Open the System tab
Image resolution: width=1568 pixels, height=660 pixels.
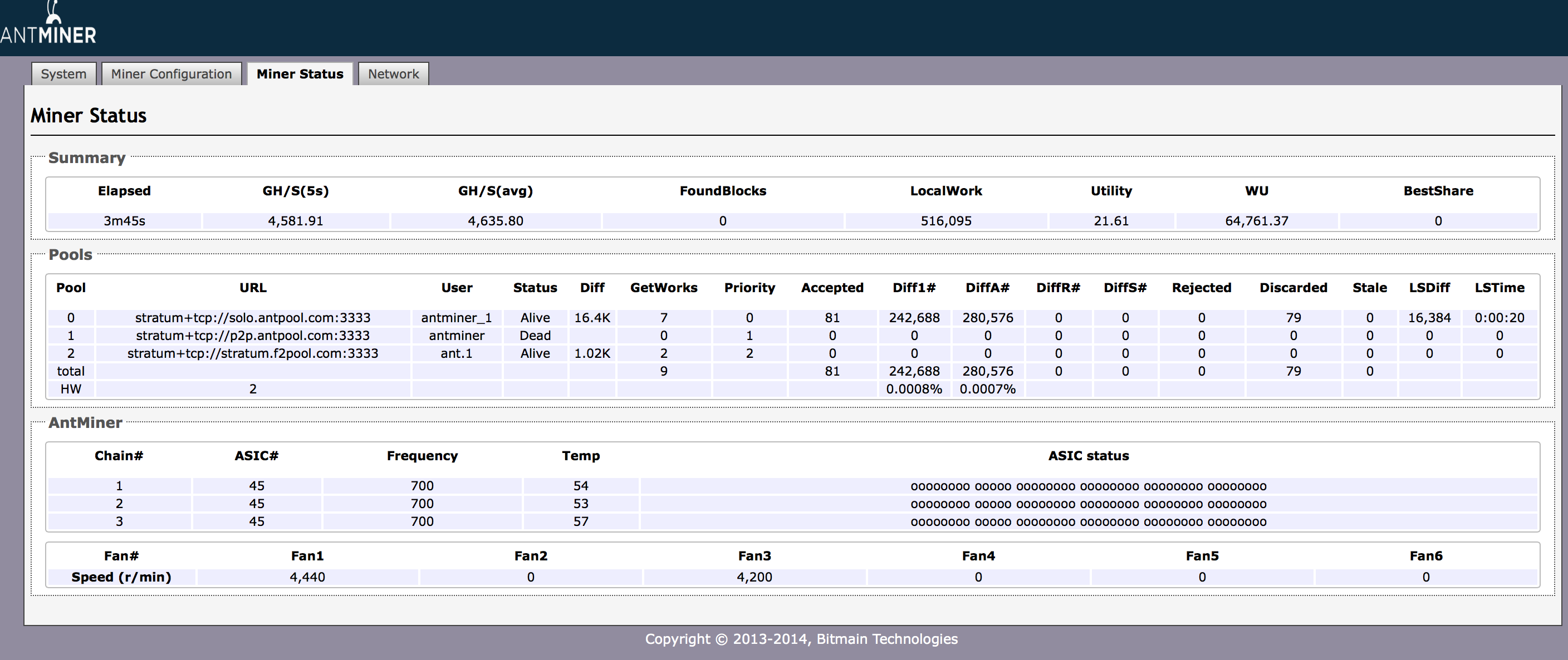pos(64,73)
